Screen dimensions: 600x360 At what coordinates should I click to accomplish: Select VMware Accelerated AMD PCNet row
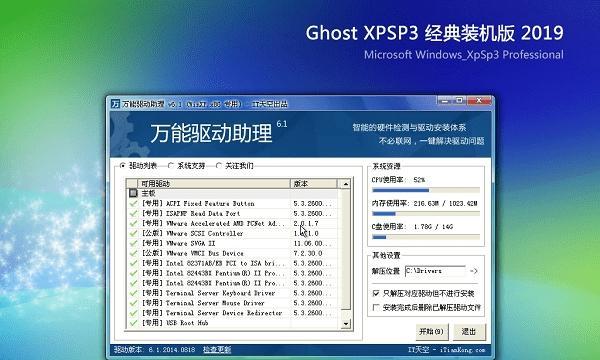pyautogui.click(x=233, y=223)
